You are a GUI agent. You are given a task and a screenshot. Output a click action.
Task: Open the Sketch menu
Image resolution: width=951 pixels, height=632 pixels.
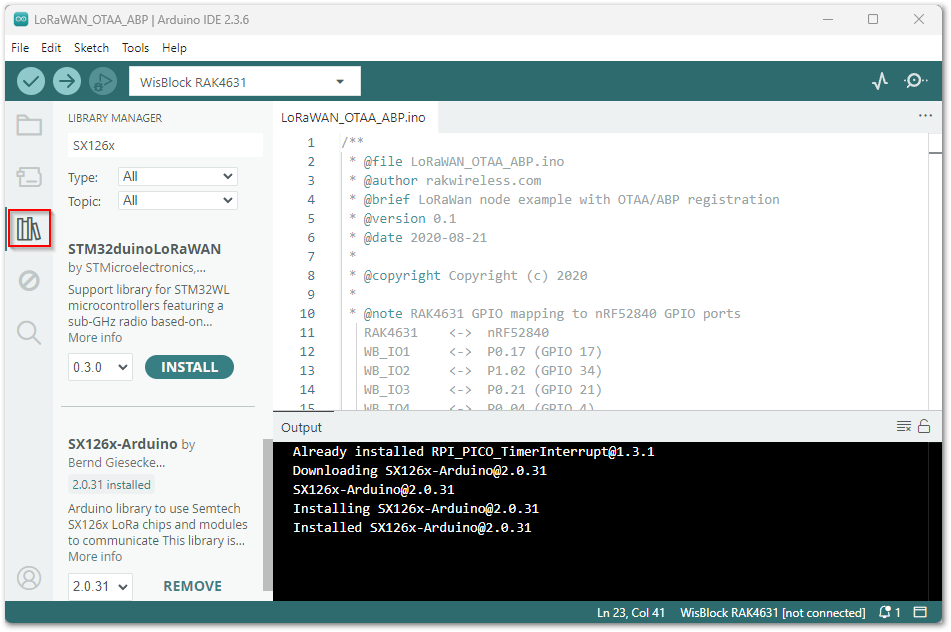91,47
